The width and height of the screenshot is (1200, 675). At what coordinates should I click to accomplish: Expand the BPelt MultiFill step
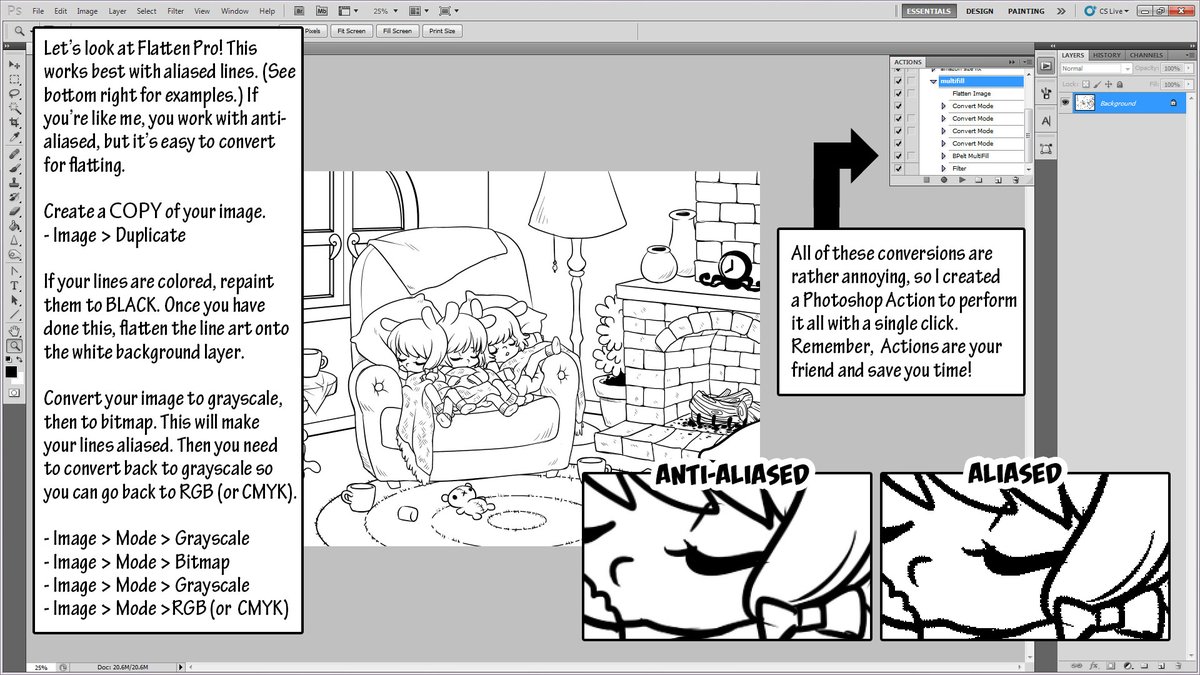pos(943,156)
